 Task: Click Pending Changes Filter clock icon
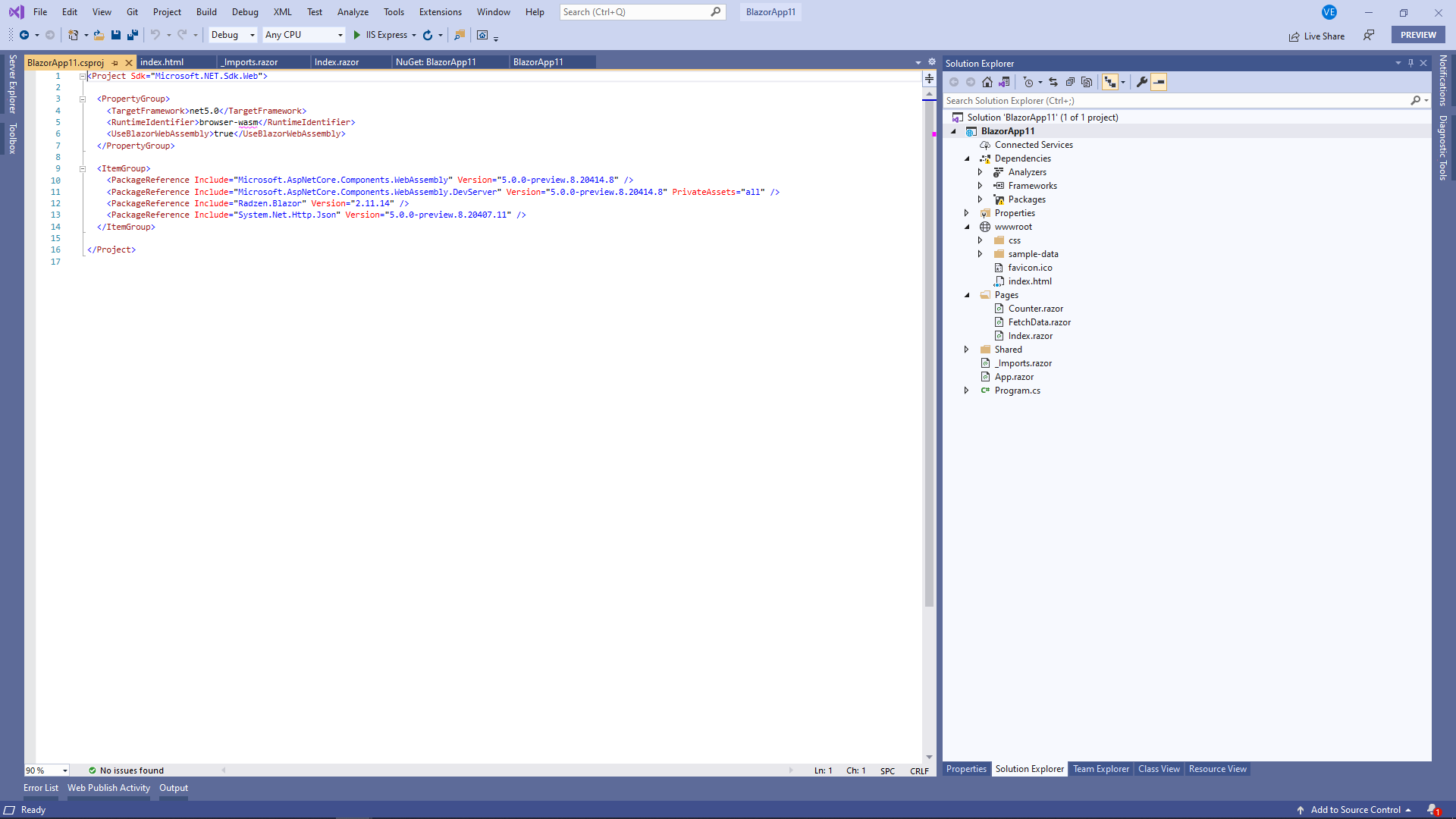(1028, 82)
